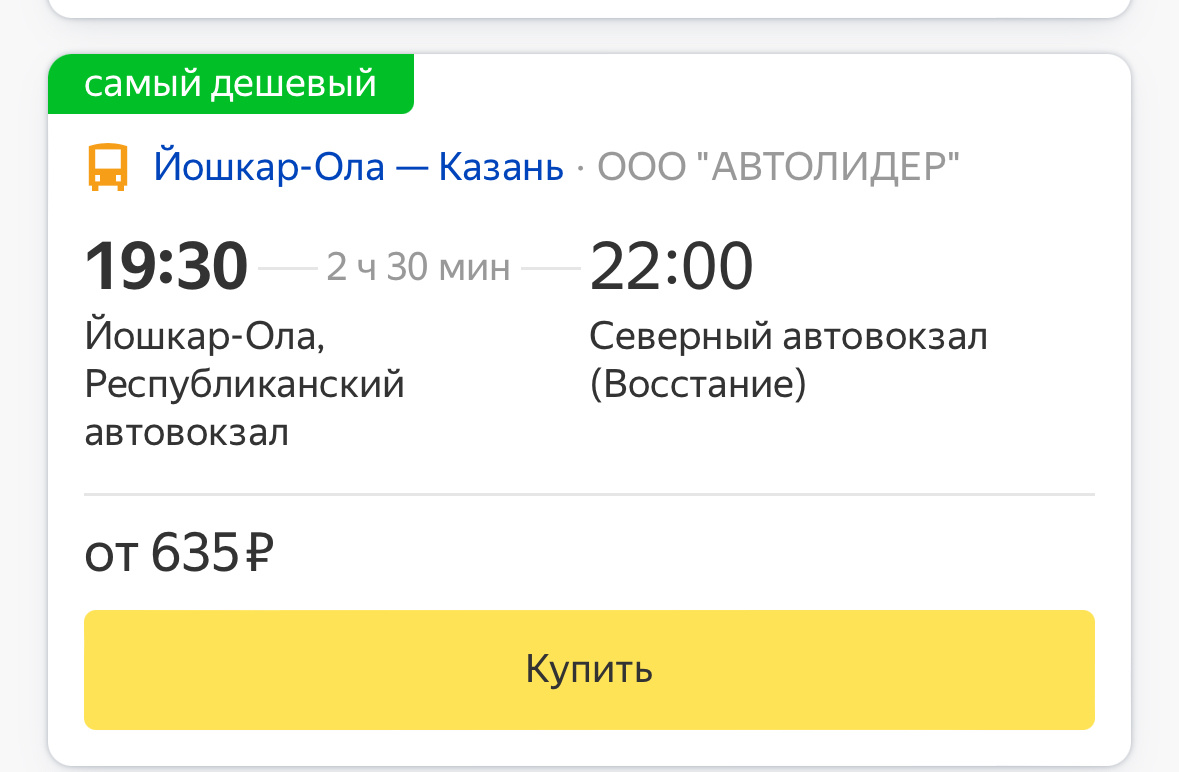
Task: Select the самый дешевый green badge
Action: coord(231,84)
